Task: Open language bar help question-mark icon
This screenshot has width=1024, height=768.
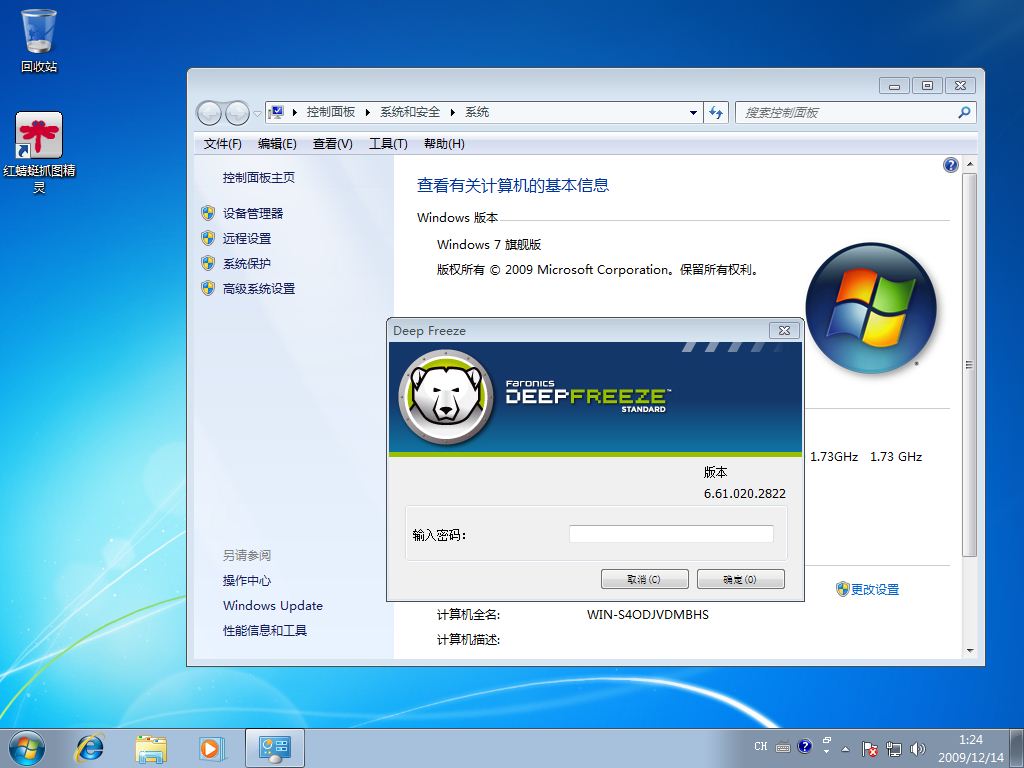Action: click(x=805, y=746)
